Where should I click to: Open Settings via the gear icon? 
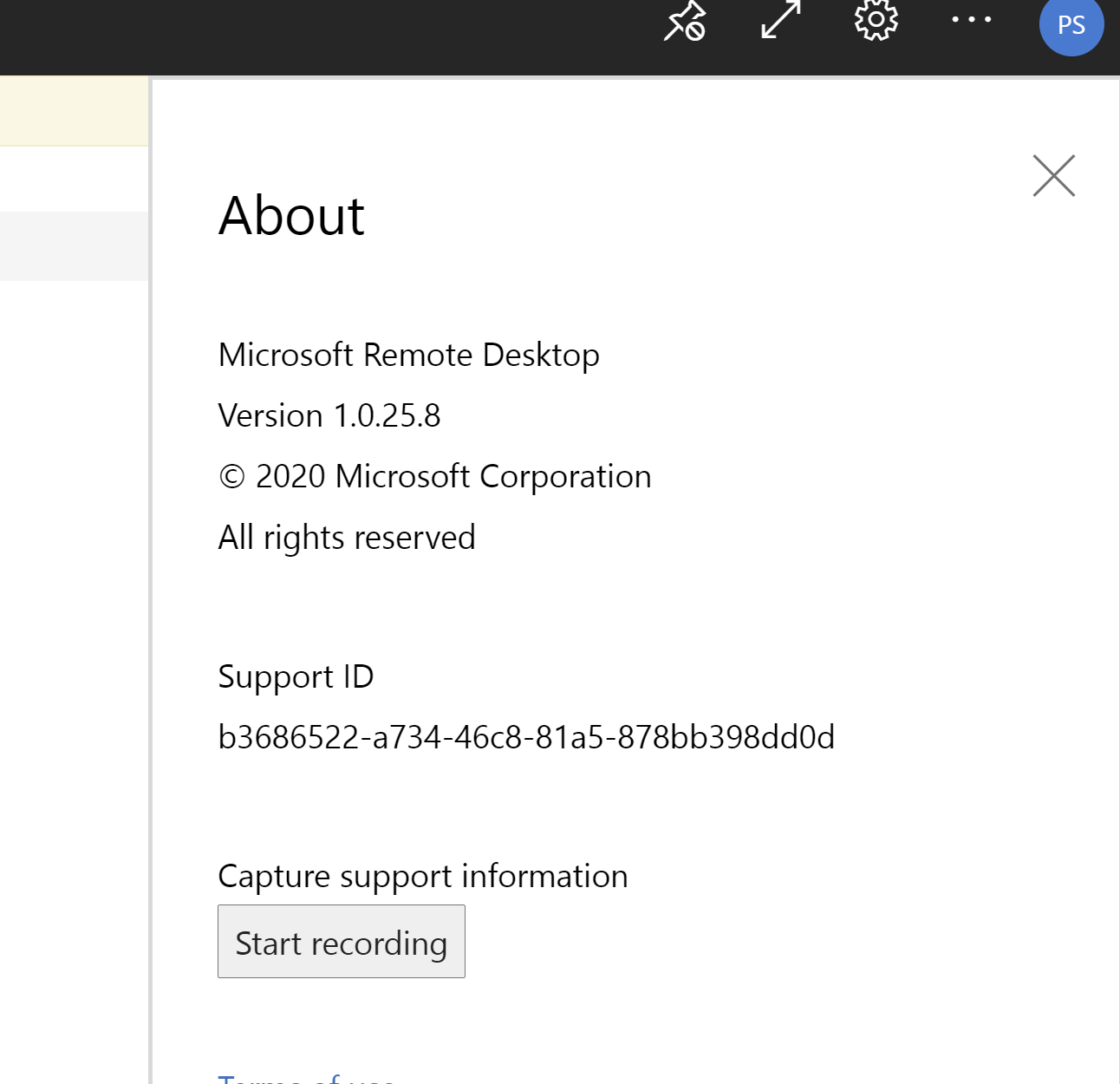click(876, 20)
